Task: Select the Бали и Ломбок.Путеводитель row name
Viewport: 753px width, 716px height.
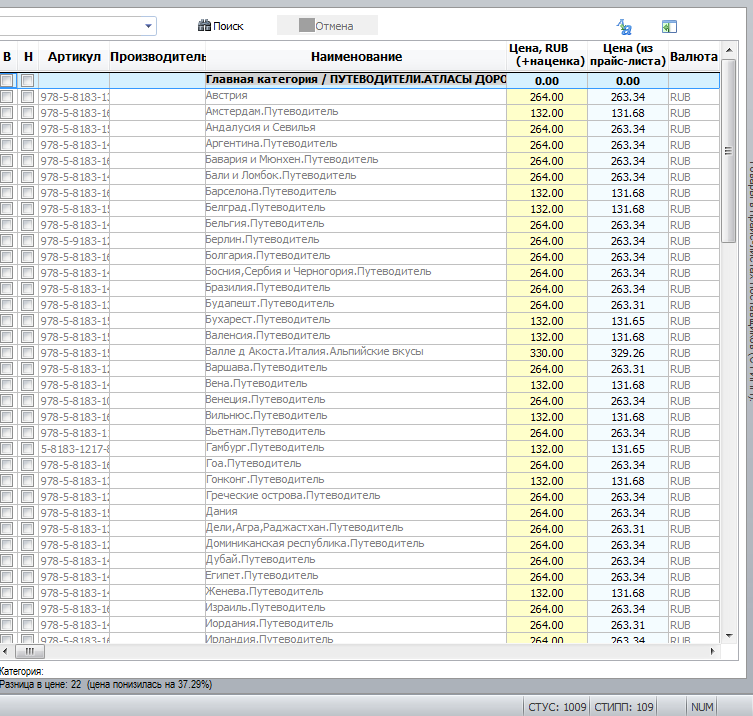Action: 281,175
